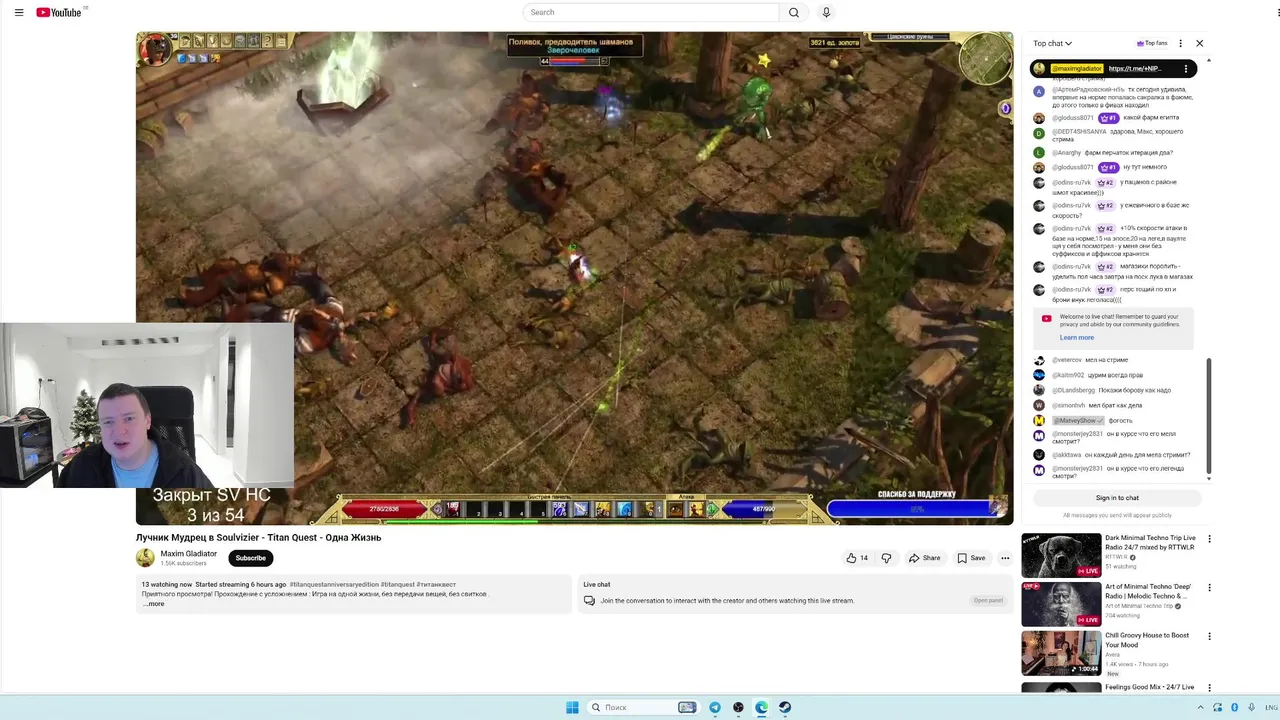Image resolution: width=1280 pixels, height=720 pixels.
Task: Click the pinned @maximgladiator name badge
Action: click(1077, 69)
